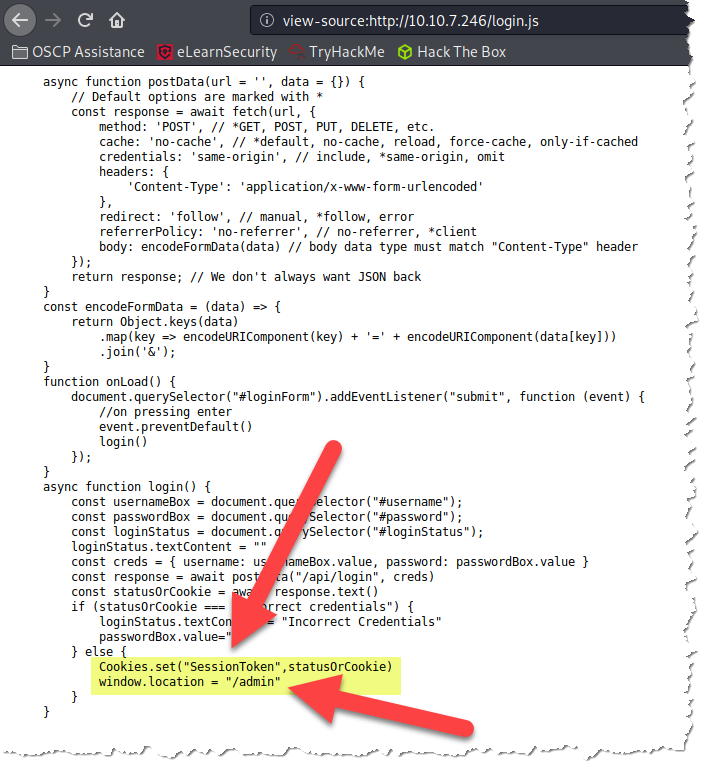
Task: Click the forward navigation arrow
Action: tap(53, 19)
